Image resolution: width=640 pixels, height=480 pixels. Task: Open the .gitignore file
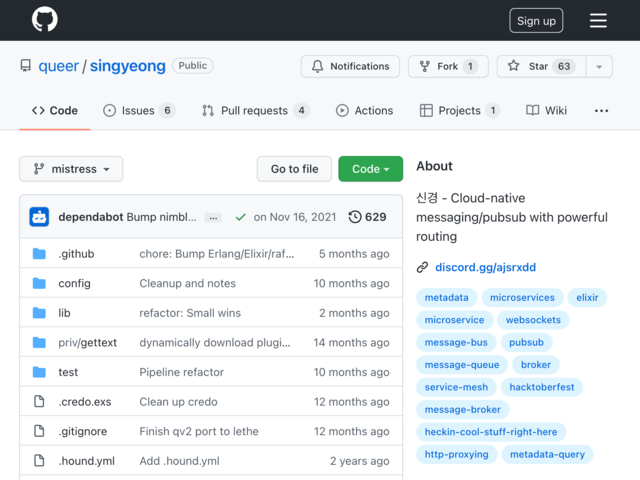tap(82, 431)
